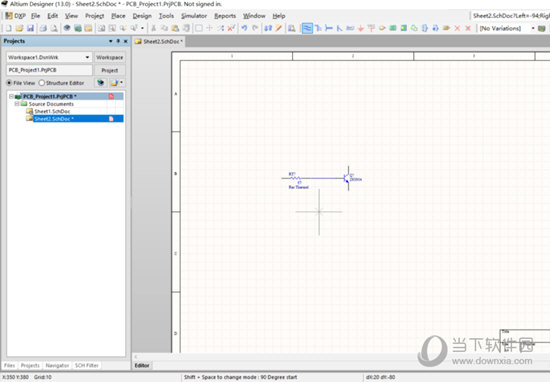Select the Structure Editor radio button
The height and width of the screenshot is (382, 550).
coord(42,83)
